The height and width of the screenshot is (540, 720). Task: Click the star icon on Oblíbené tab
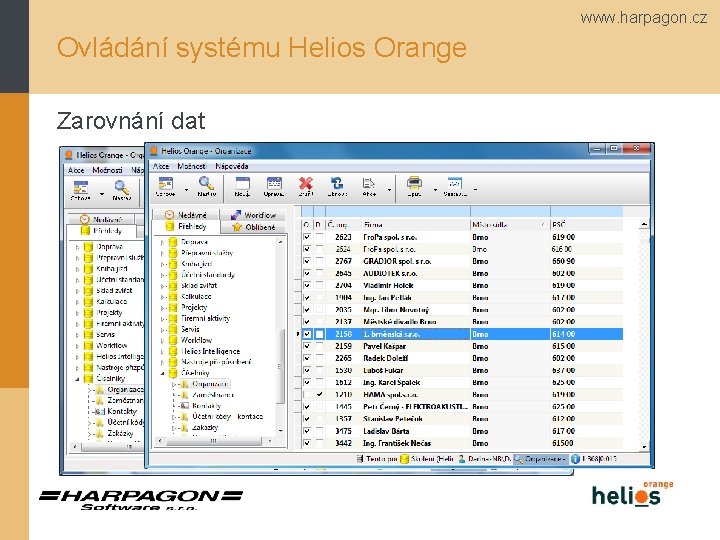(x=237, y=227)
